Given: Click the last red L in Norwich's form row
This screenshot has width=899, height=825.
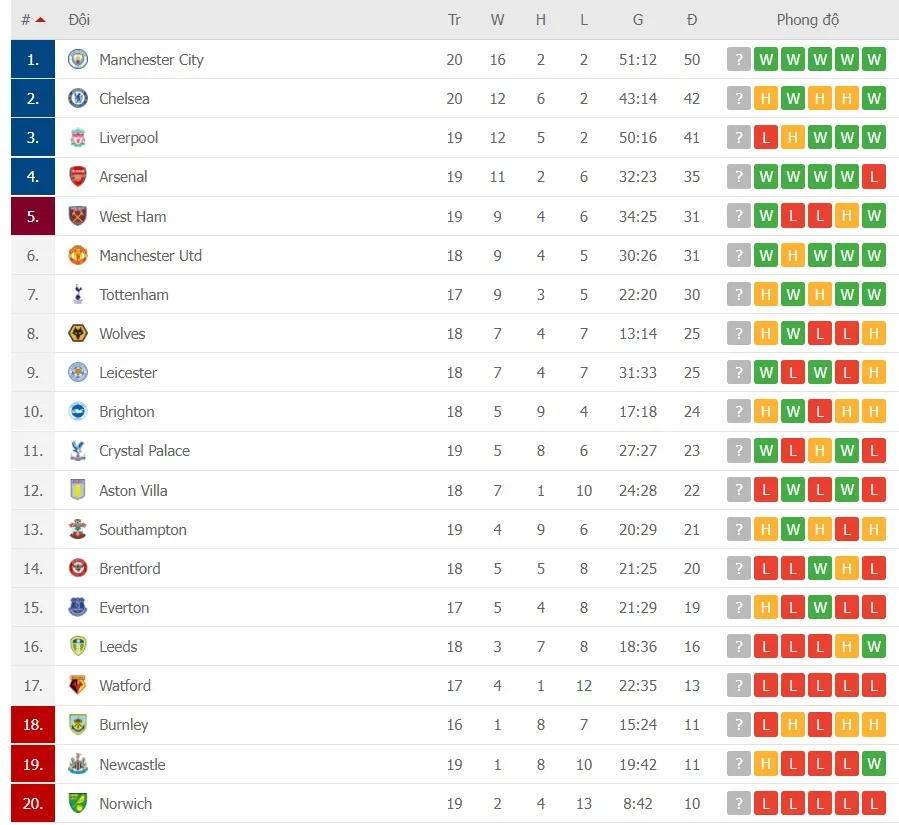Looking at the screenshot, I should point(874,803).
